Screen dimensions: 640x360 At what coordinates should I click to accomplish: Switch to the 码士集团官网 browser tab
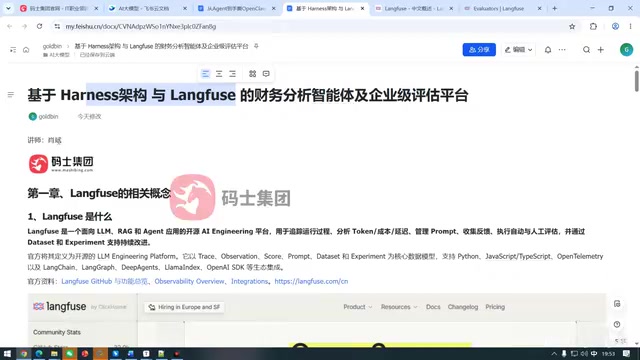pos(59,9)
